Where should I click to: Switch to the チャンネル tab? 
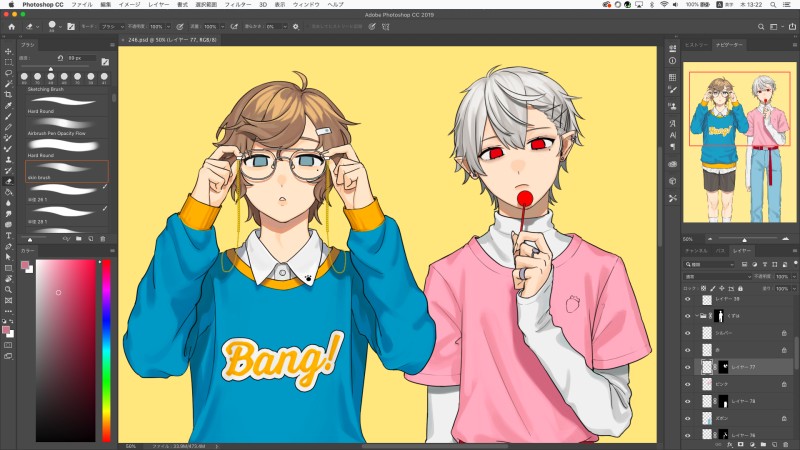point(696,251)
